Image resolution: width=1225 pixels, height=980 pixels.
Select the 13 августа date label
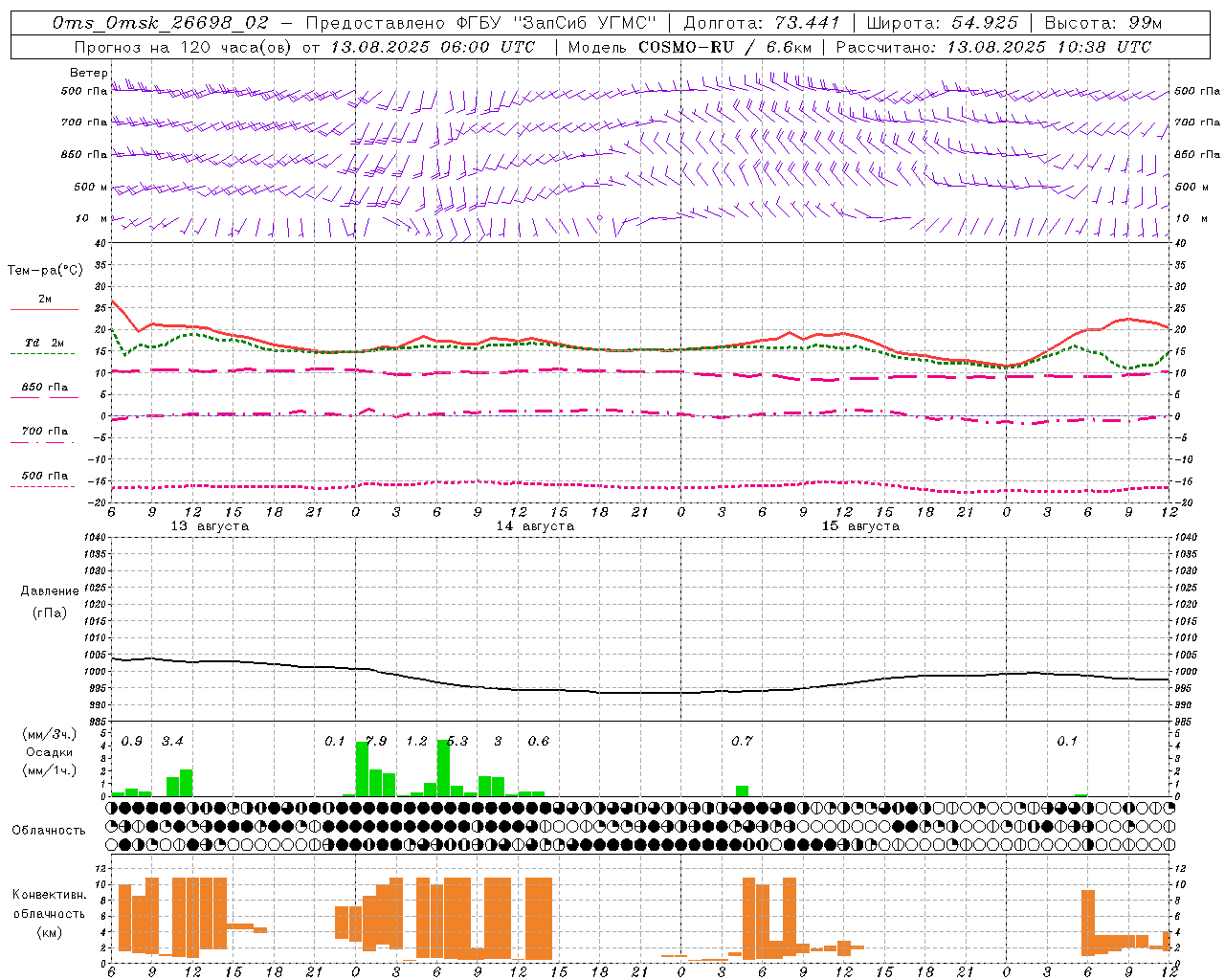click(x=210, y=526)
